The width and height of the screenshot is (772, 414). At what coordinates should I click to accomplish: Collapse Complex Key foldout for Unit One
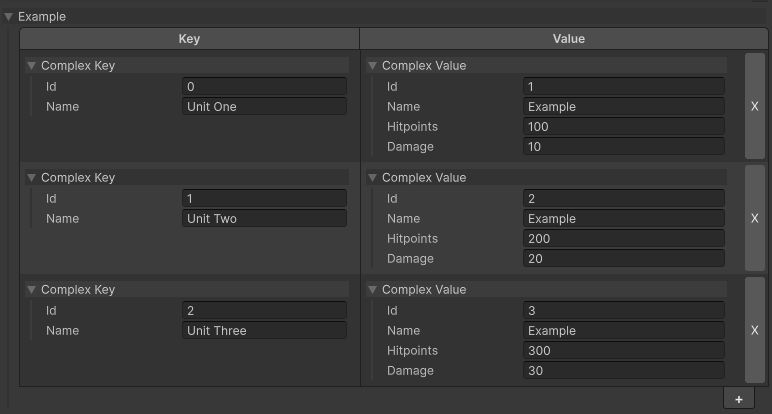click(32, 66)
